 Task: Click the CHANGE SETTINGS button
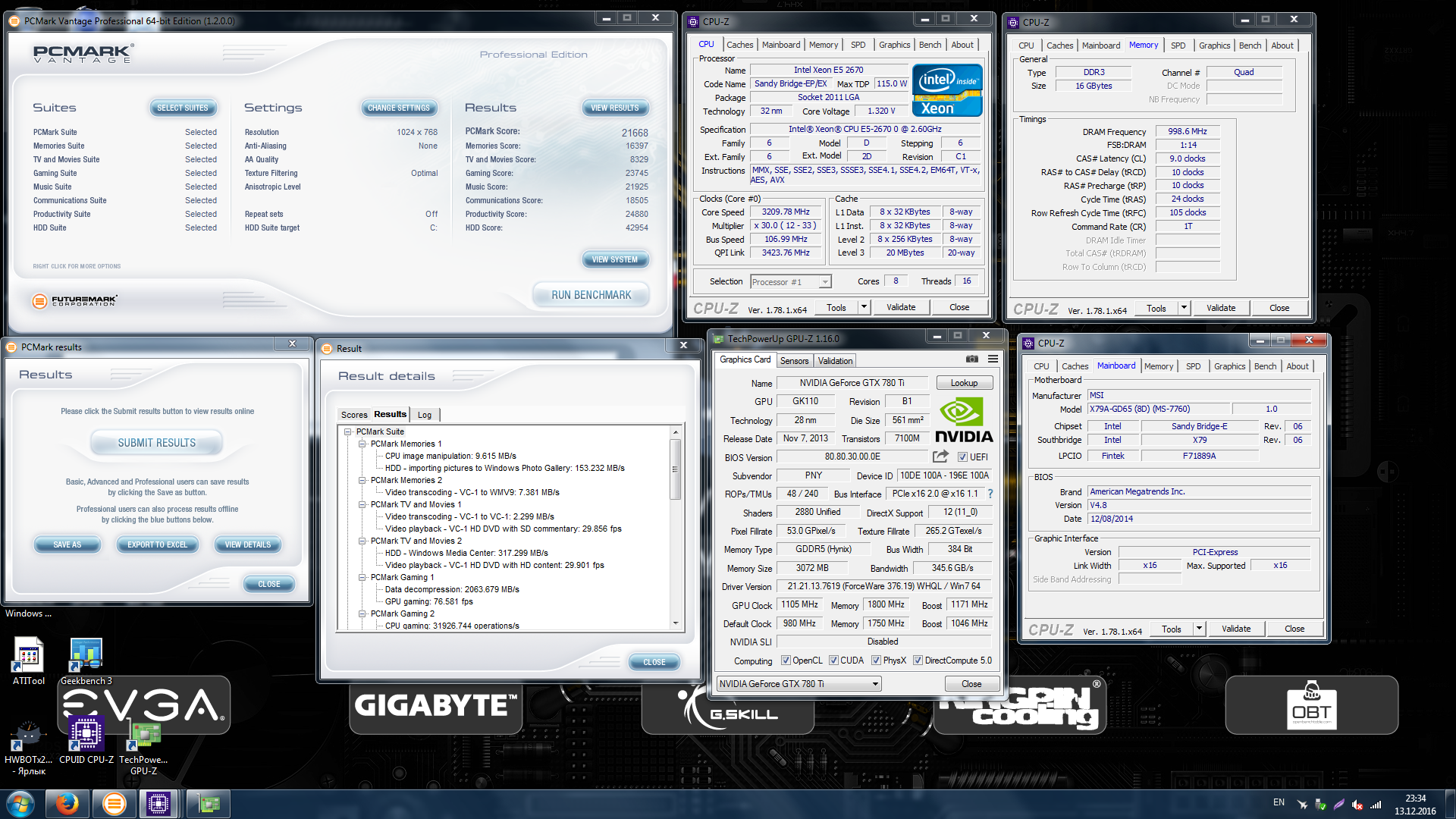click(x=398, y=108)
